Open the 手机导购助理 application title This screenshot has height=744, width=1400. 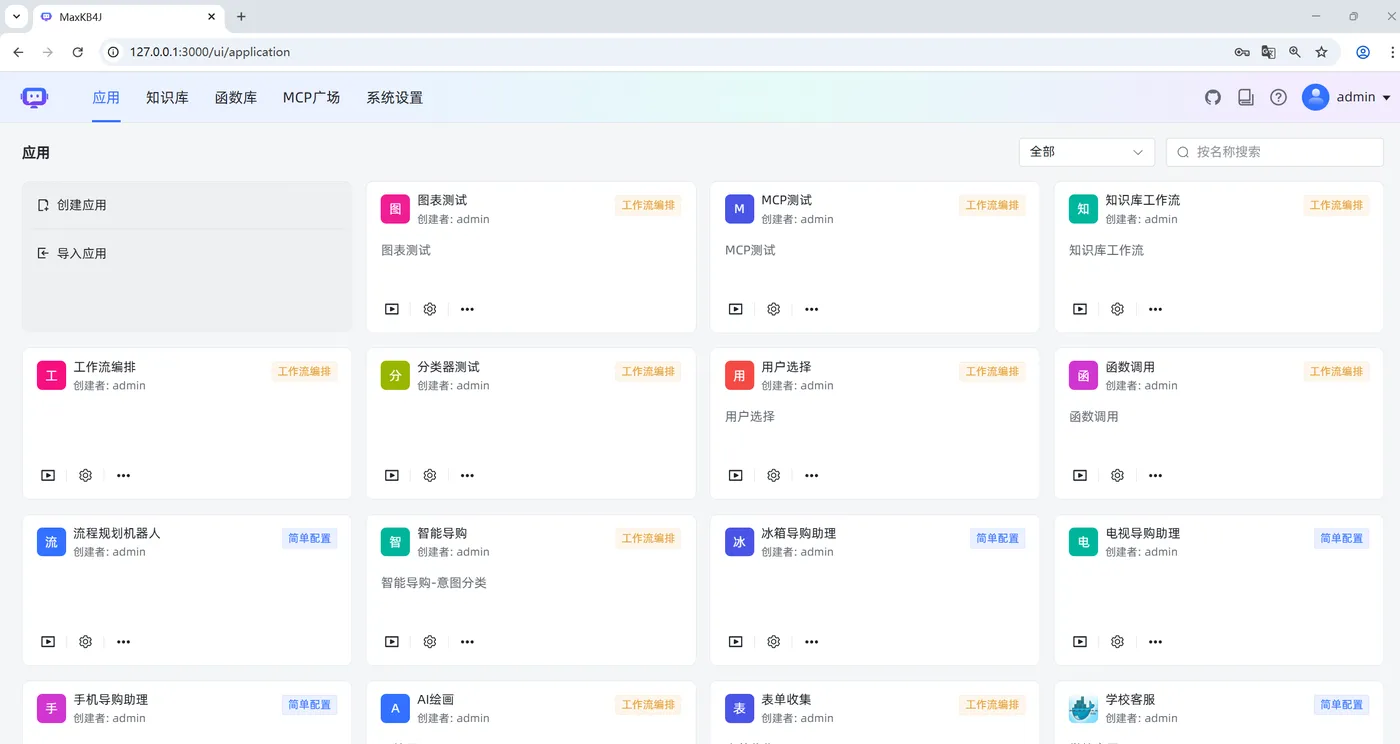111,700
